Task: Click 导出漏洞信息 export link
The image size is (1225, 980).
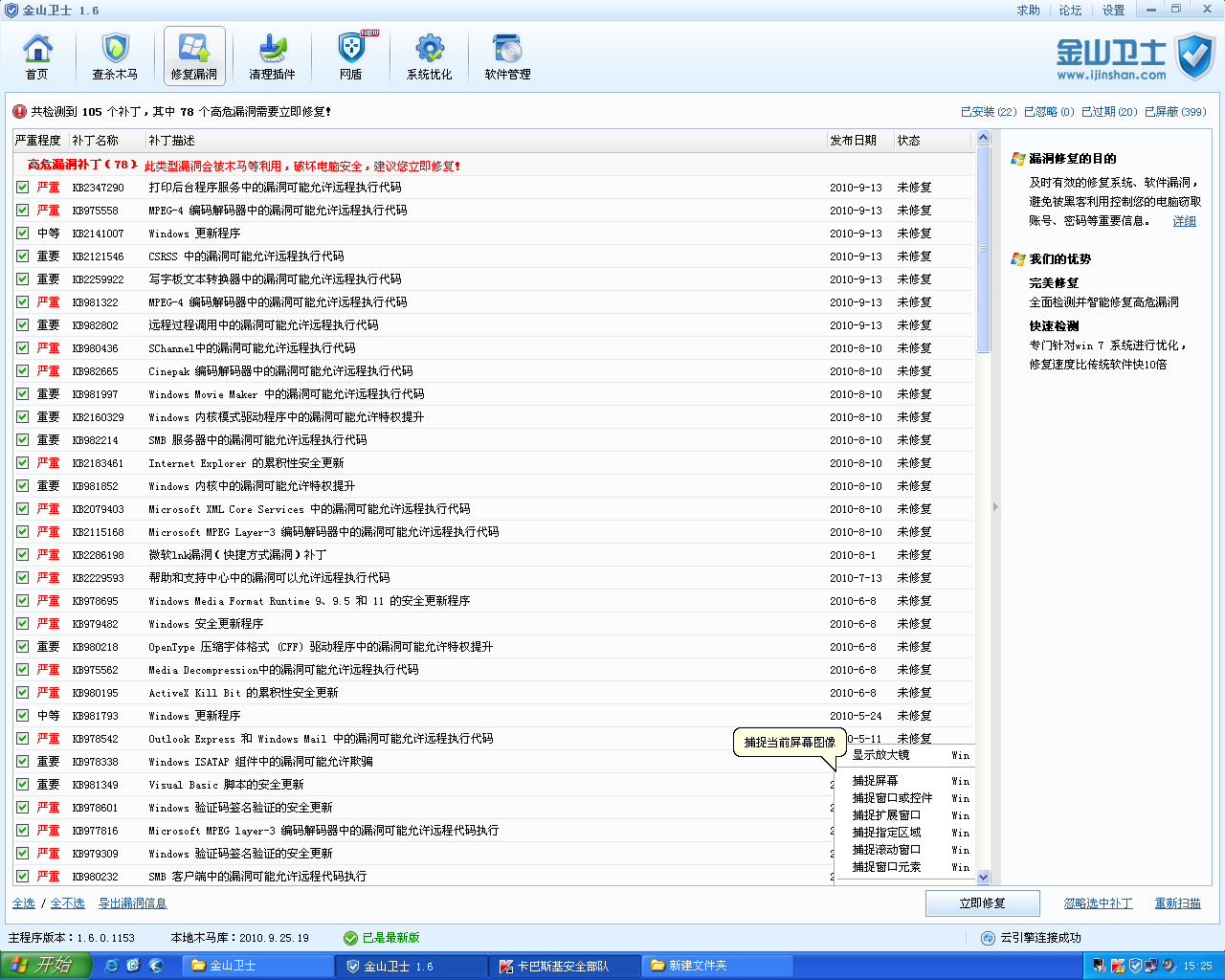Action: pyautogui.click(x=133, y=903)
